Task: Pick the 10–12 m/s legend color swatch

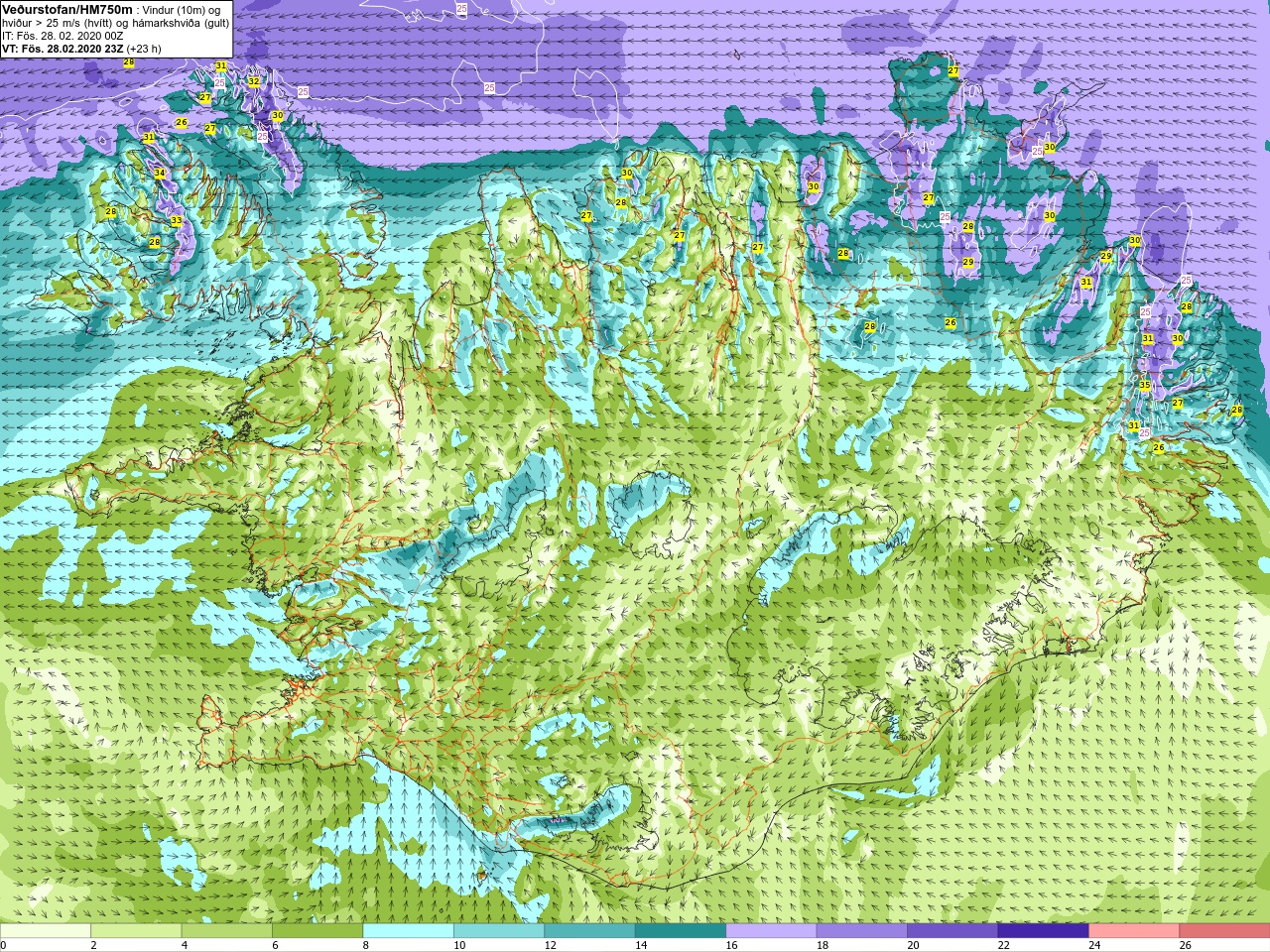Action: (x=499, y=932)
